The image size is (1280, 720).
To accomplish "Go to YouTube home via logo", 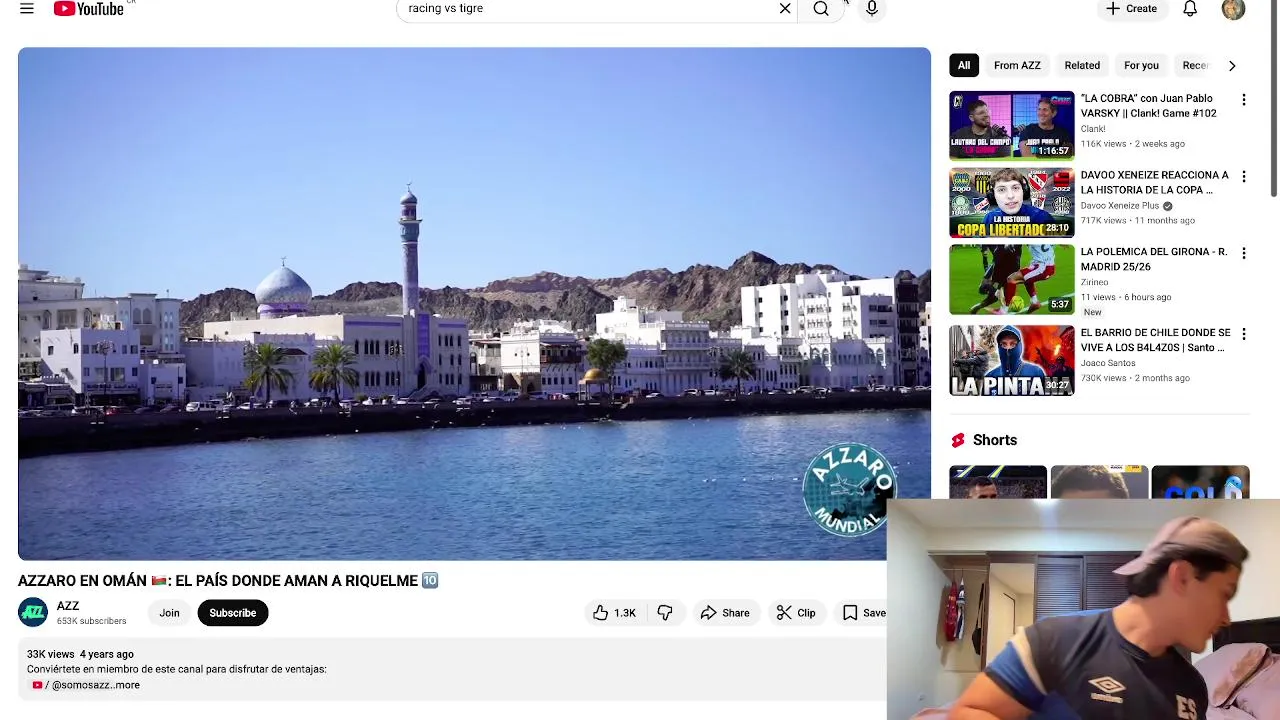I will (89, 8).
